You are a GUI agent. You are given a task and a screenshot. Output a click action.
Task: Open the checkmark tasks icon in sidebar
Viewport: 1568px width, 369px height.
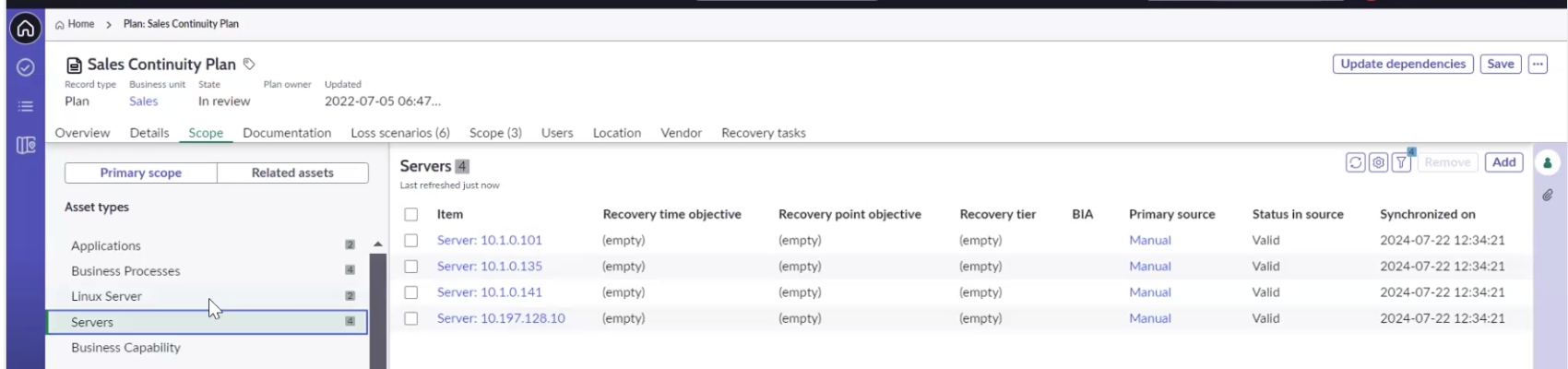click(26, 67)
